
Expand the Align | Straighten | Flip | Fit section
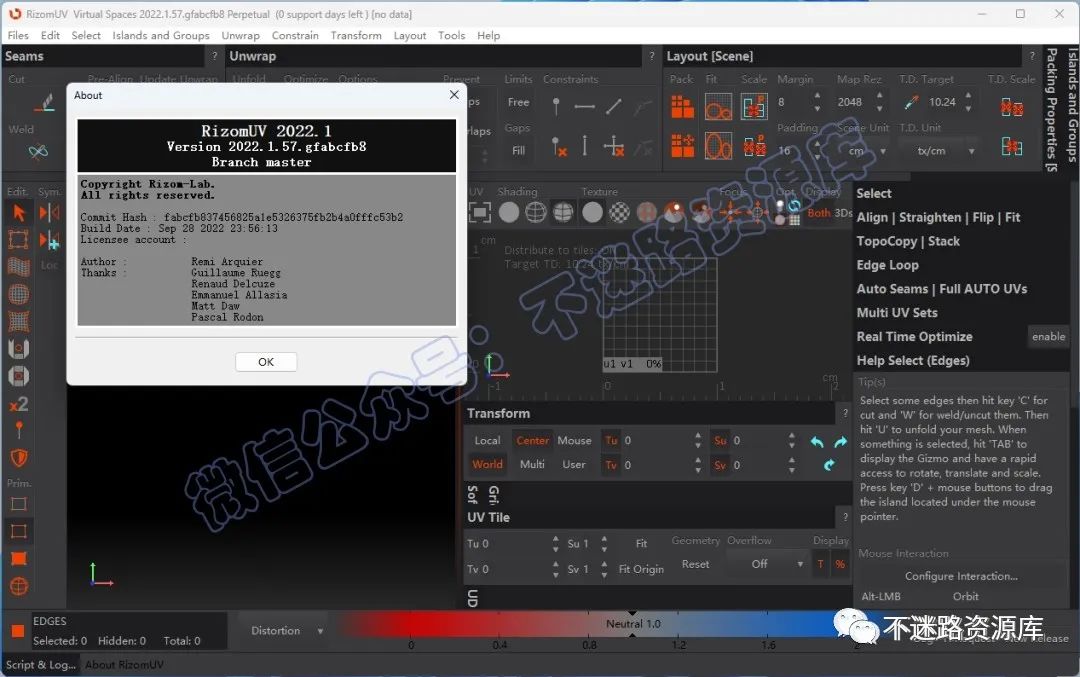tap(937, 218)
